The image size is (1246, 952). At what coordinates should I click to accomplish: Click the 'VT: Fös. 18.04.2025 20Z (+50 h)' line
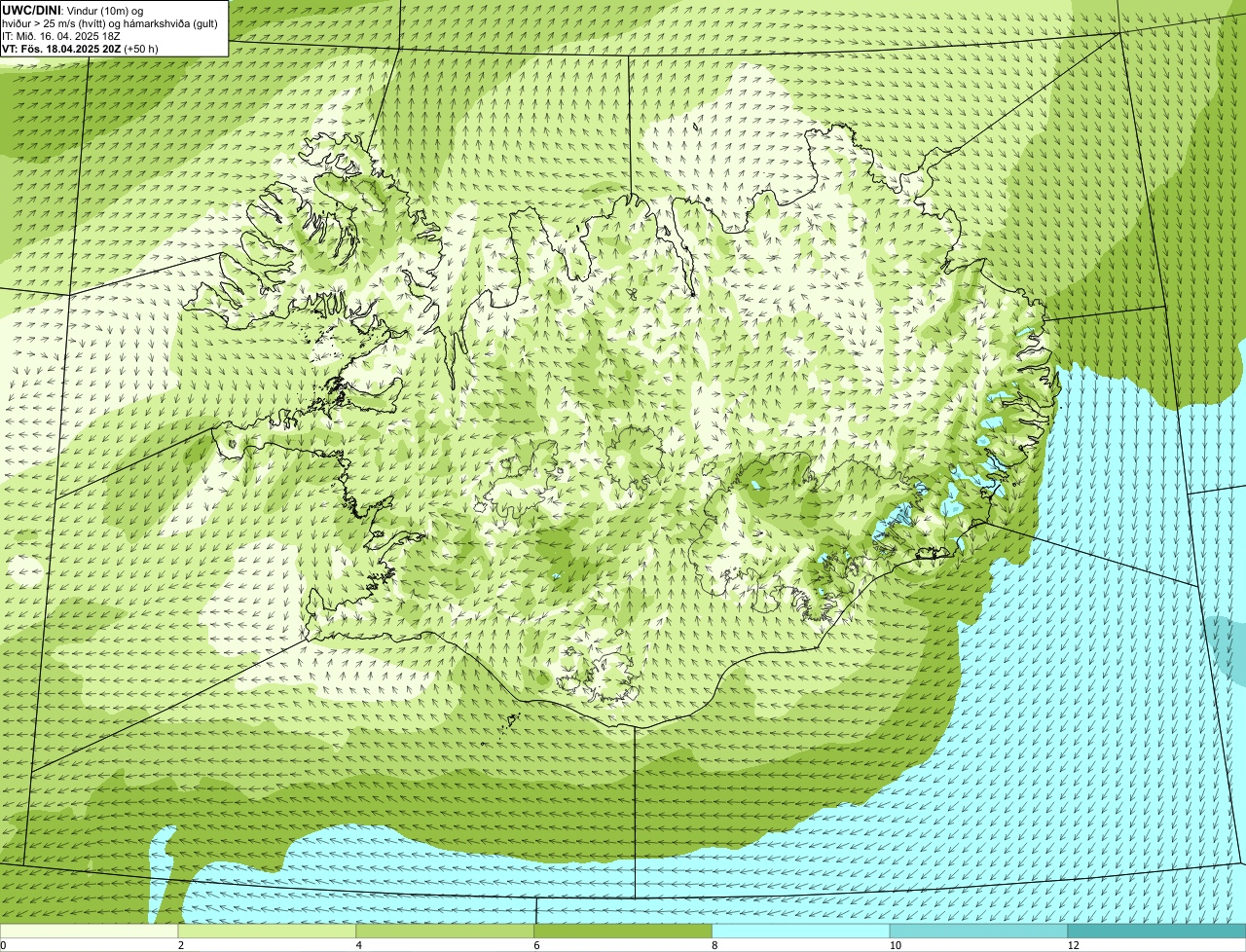[x=80, y=48]
